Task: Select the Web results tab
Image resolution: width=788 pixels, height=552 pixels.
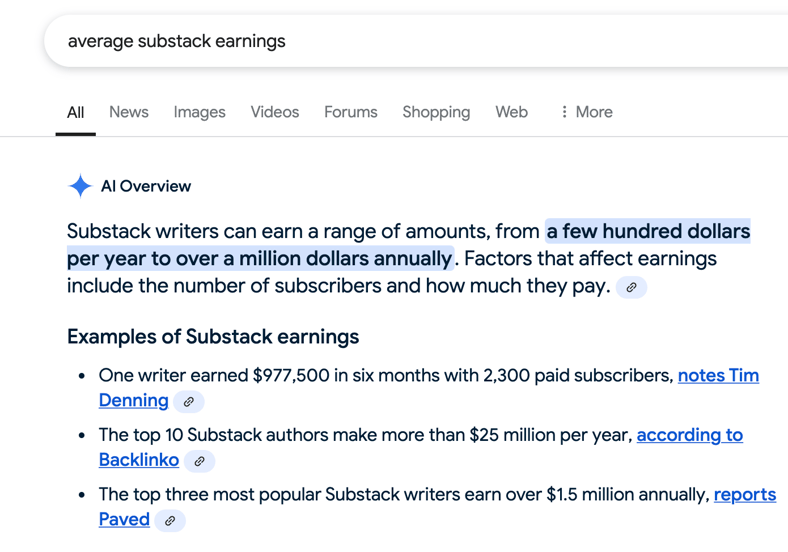Action: click(x=512, y=112)
